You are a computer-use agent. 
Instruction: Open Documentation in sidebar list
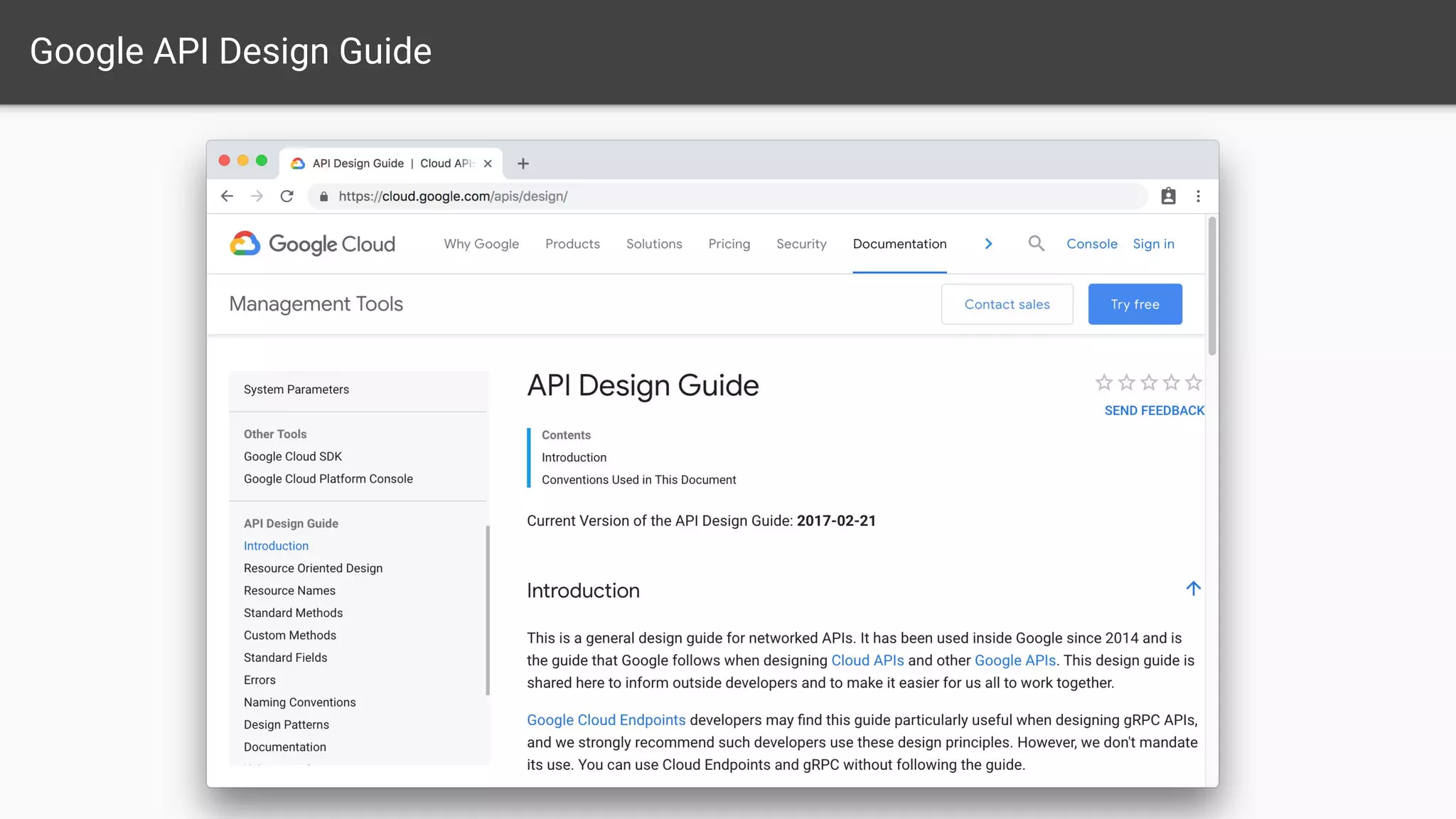tap(284, 747)
